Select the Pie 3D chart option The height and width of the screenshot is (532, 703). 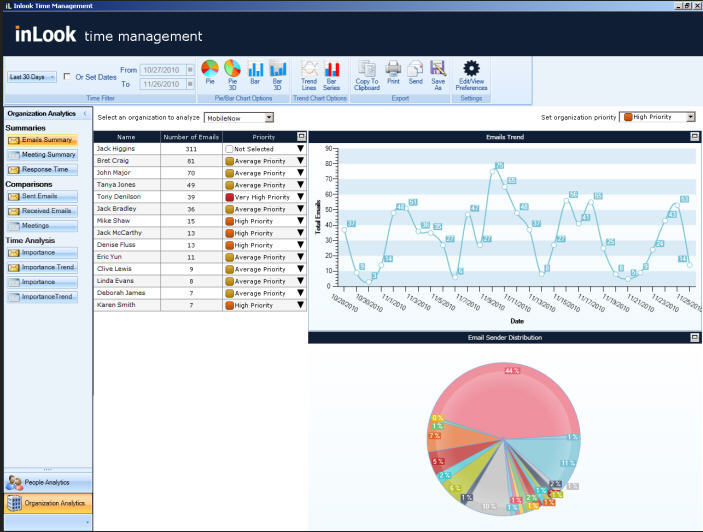click(x=232, y=74)
